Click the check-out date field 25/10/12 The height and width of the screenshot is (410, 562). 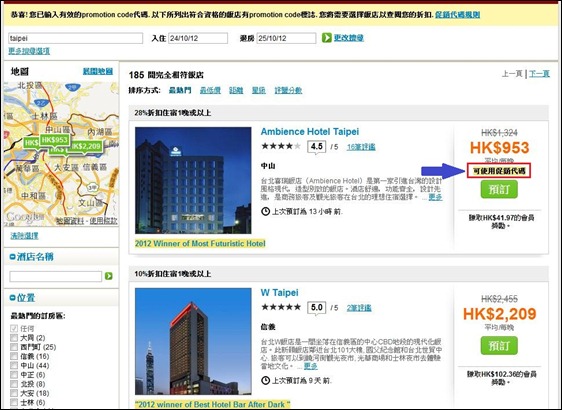[286, 38]
